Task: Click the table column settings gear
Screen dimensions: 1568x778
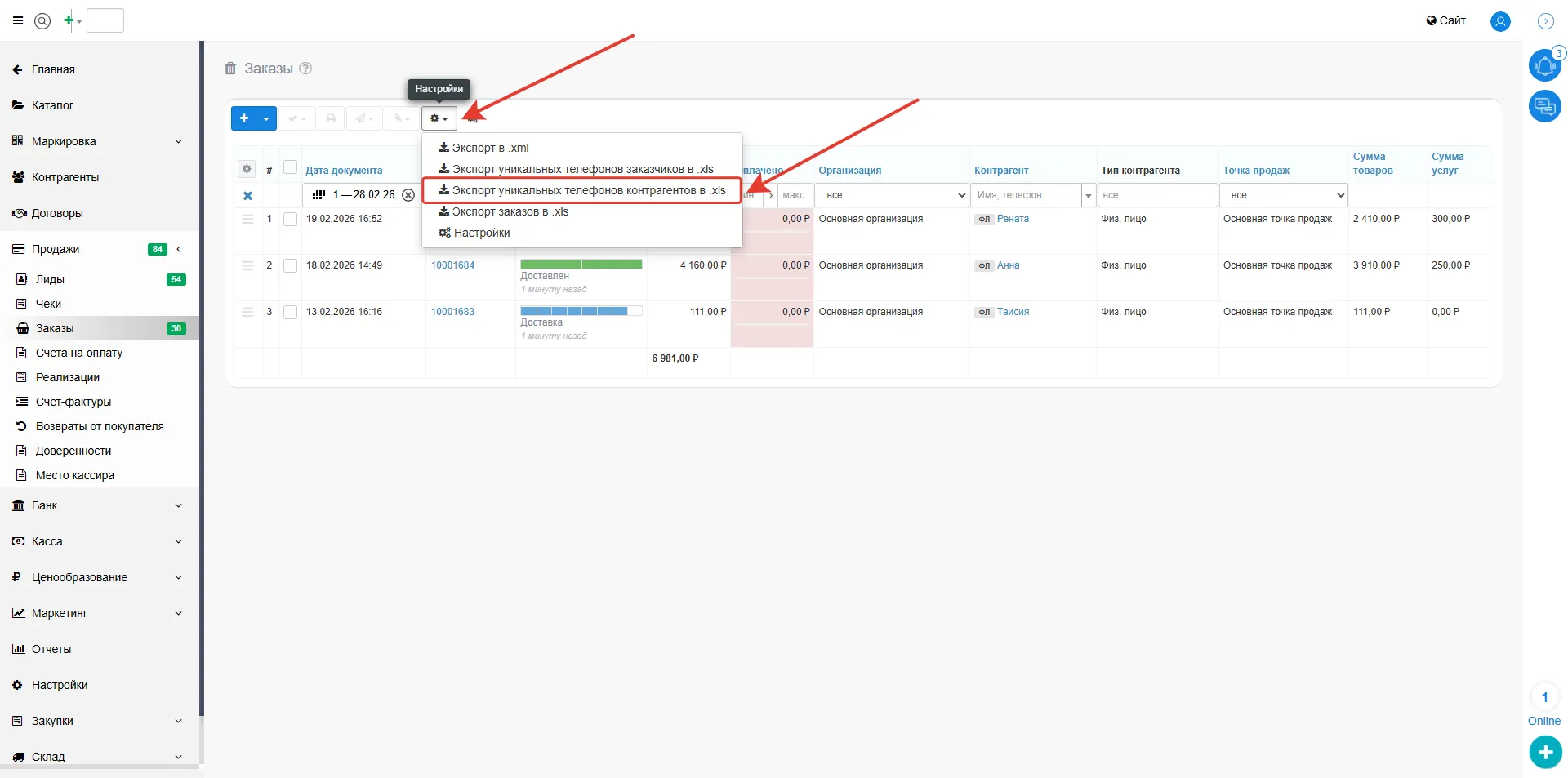Action: point(247,169)
